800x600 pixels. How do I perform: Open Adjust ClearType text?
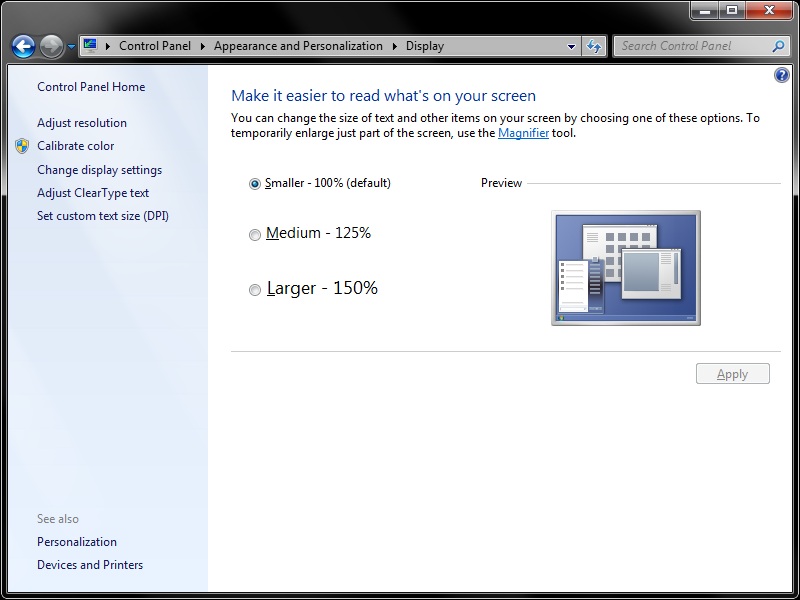pos(93,193)
